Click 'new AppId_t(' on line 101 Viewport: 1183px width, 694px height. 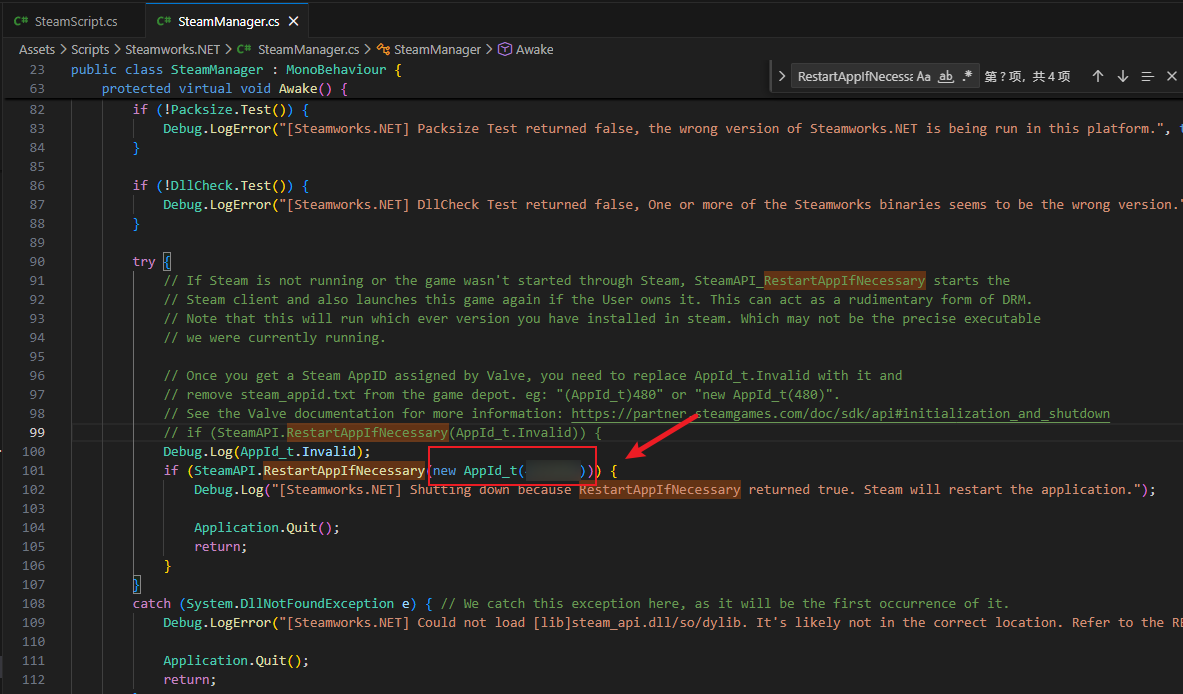[x=479, y=470]
